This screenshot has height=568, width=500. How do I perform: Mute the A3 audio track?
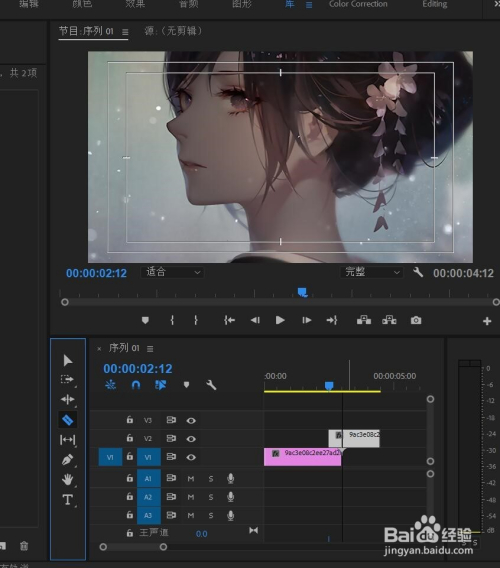(191, 515)
